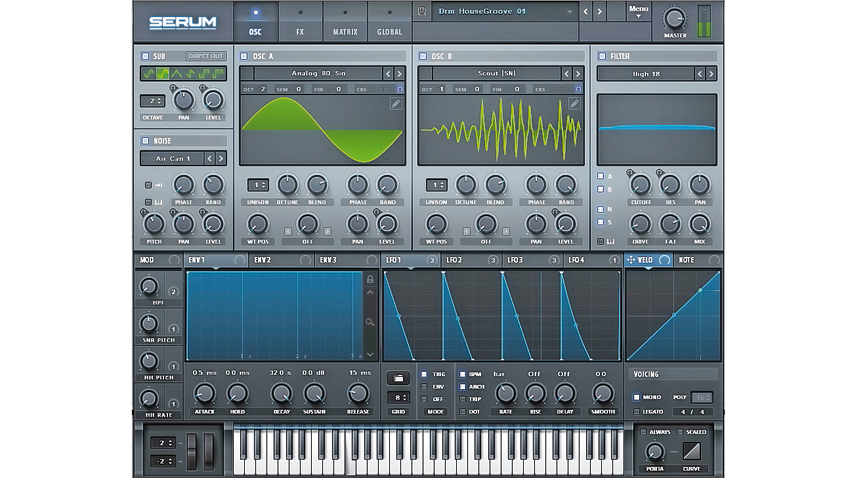The height and width of the screenshot is (478, 850).
Task: Select the first sub oscillator sine waveform
Action: pos(149,74)
